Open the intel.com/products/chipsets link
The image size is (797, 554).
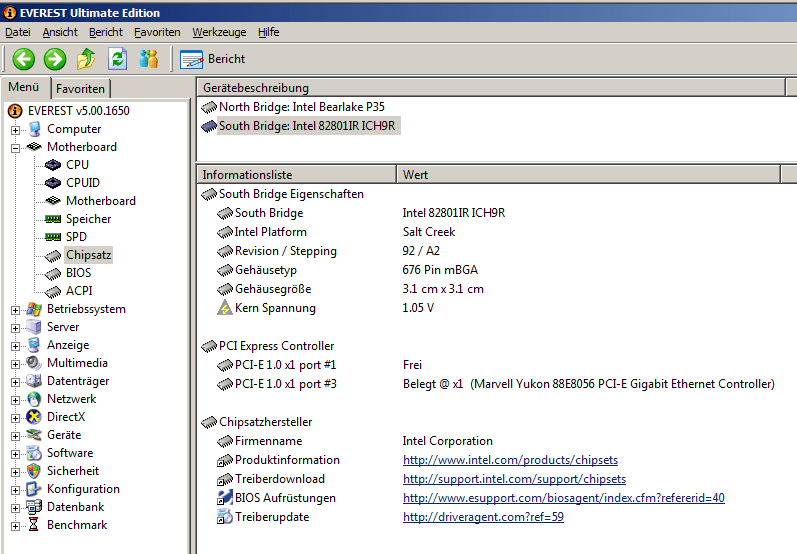tap(510, 460)
